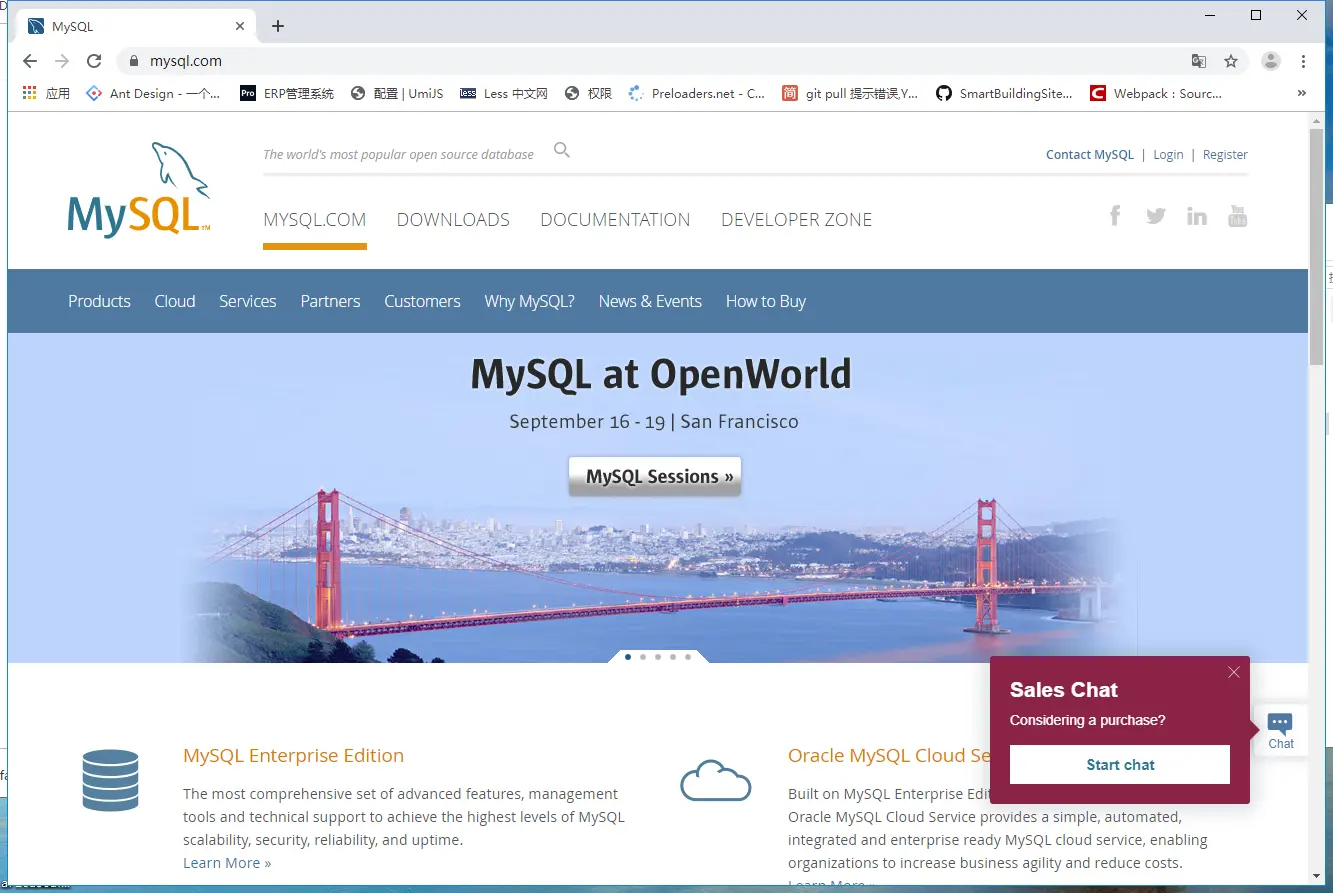Close the MySQL browser tab
Screen dimensions: 1333x893
pyautogui.click(x=240, y=26)
